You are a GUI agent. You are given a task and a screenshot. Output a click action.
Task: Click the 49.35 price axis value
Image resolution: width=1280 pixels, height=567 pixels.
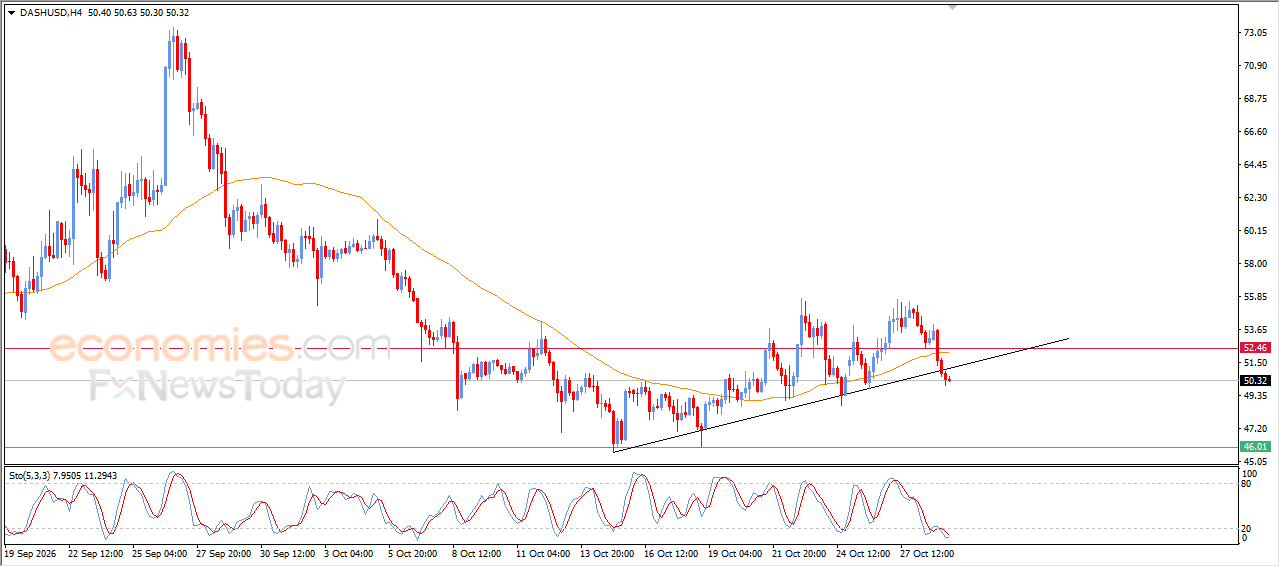tap(1255, 396)
